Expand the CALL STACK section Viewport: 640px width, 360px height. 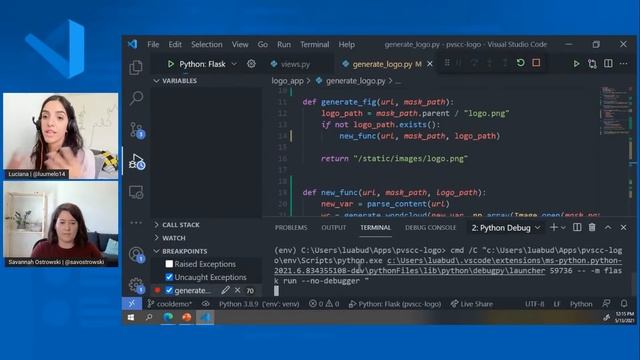(177, 225)
